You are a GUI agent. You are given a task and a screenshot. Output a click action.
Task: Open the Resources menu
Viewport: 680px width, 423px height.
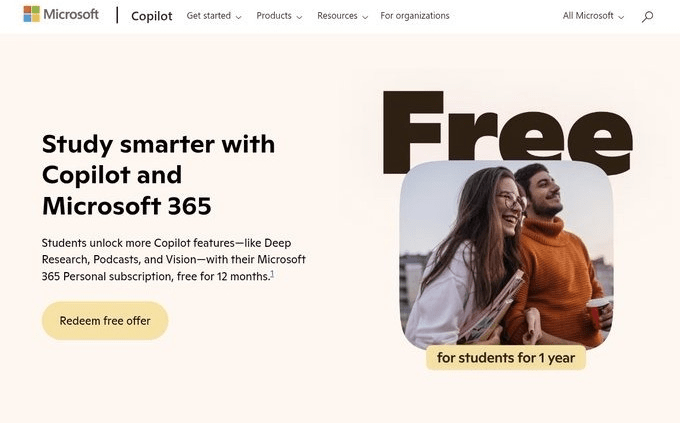(x=336, y=16)
